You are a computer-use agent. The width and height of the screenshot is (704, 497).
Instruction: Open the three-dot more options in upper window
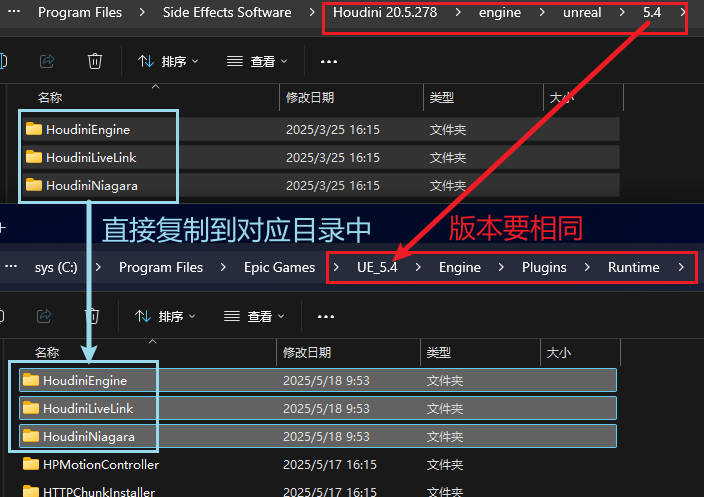coord(329,61)
